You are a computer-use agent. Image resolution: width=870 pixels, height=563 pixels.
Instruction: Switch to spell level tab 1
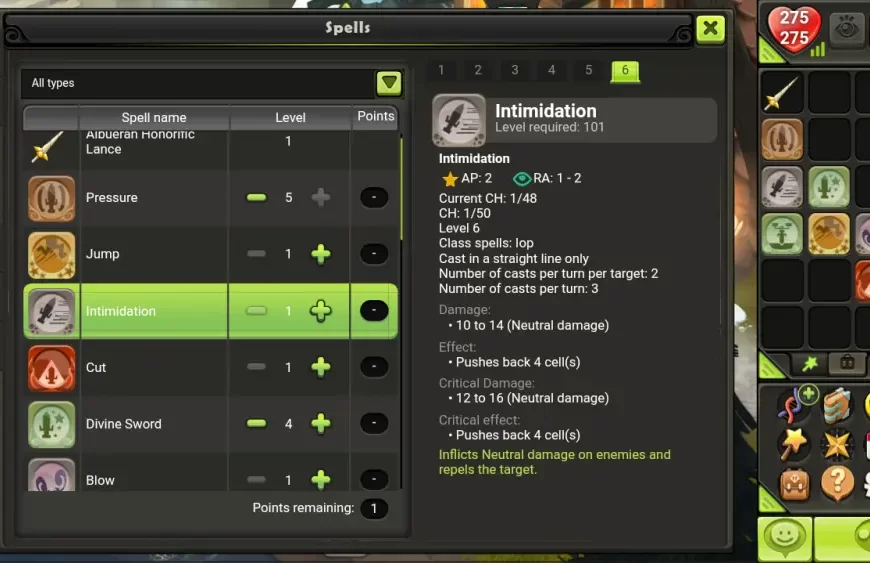pyautogui.click(x=441, y=70)
